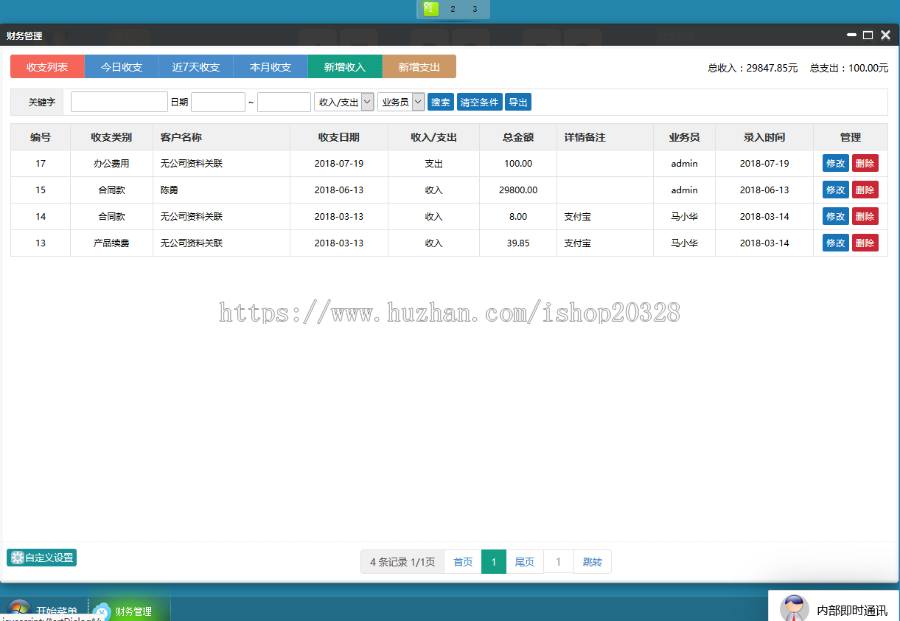900x621 pixels.
Task: Open 内部即时通讯 instant messaging avatar
Action: (794, 606)
